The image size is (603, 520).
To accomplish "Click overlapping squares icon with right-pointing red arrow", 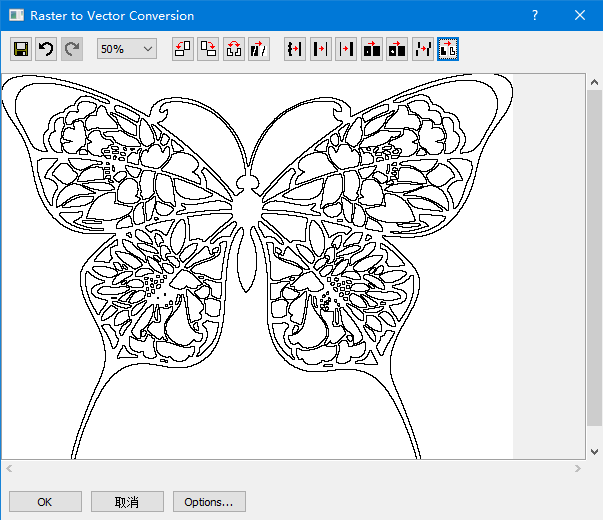I will [208, 49].
